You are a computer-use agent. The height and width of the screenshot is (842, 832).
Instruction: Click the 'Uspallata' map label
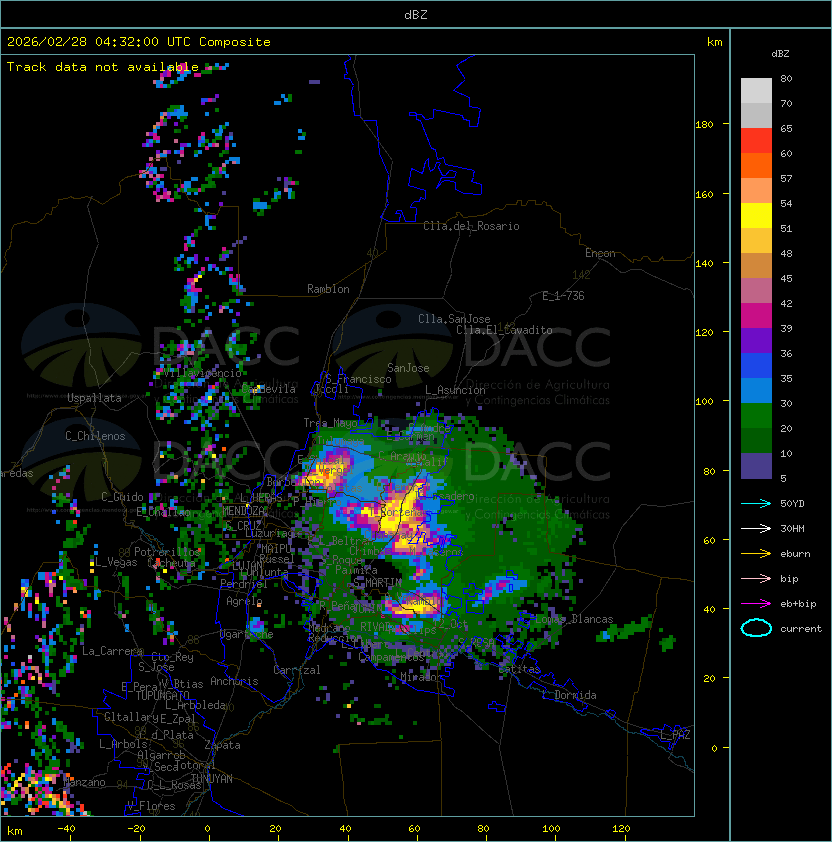(x=94, y=398)
